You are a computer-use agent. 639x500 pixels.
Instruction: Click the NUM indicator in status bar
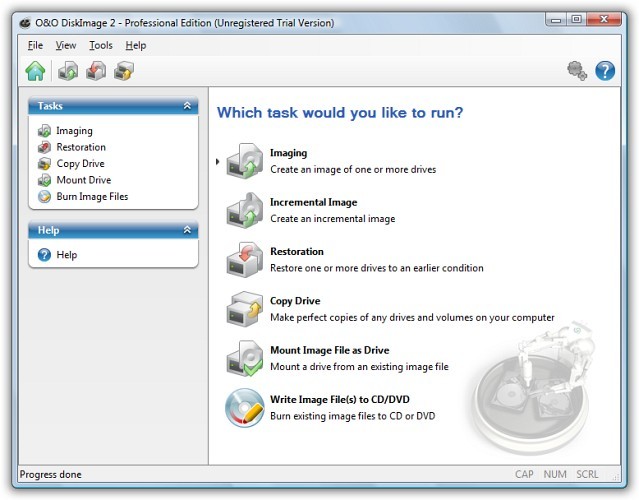[555, 474]
